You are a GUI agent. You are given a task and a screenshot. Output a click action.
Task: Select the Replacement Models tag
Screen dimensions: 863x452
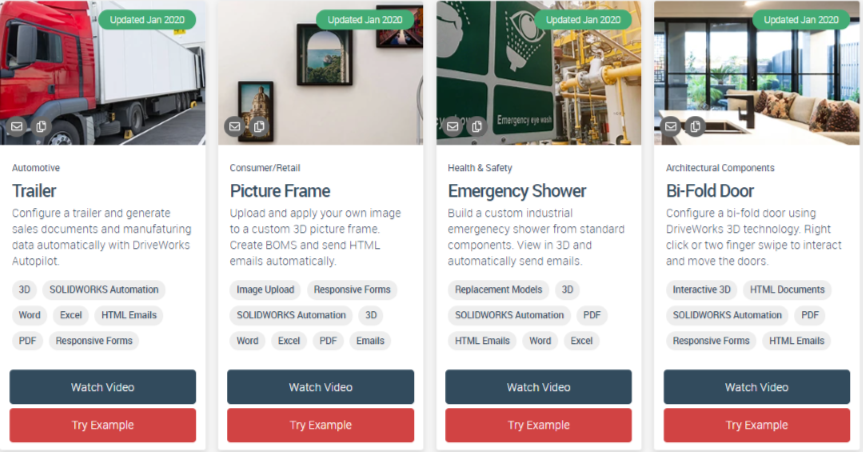click(498, 290)
